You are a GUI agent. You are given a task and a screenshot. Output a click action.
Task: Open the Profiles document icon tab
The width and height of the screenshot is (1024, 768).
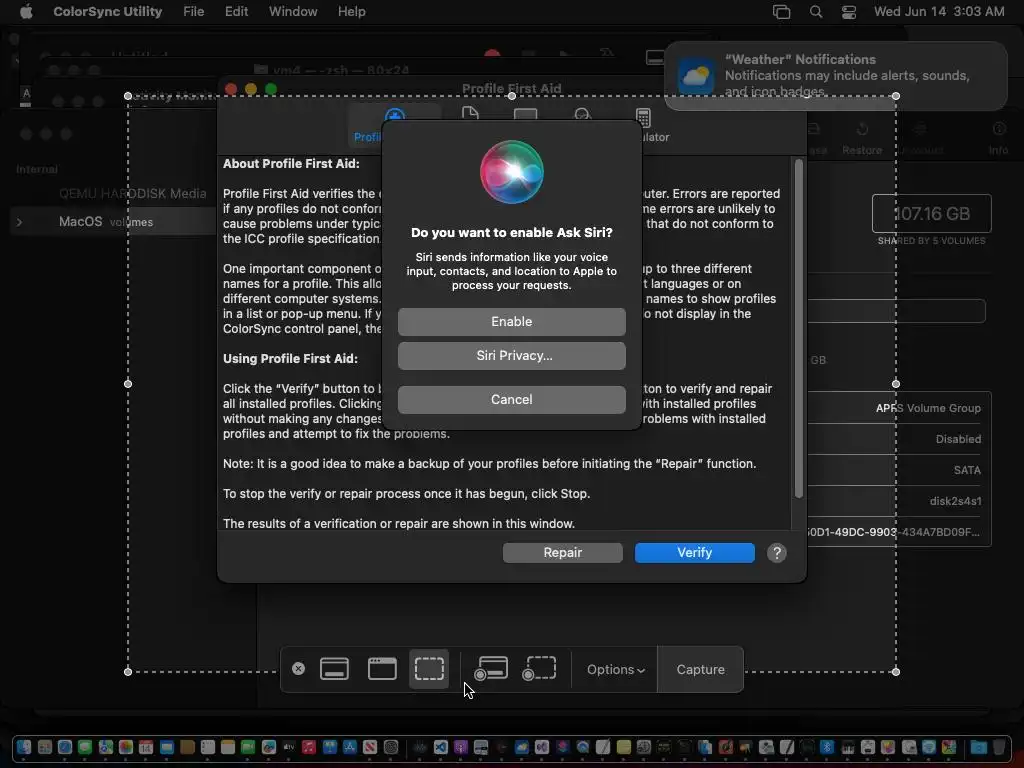[x=470, y=114]
